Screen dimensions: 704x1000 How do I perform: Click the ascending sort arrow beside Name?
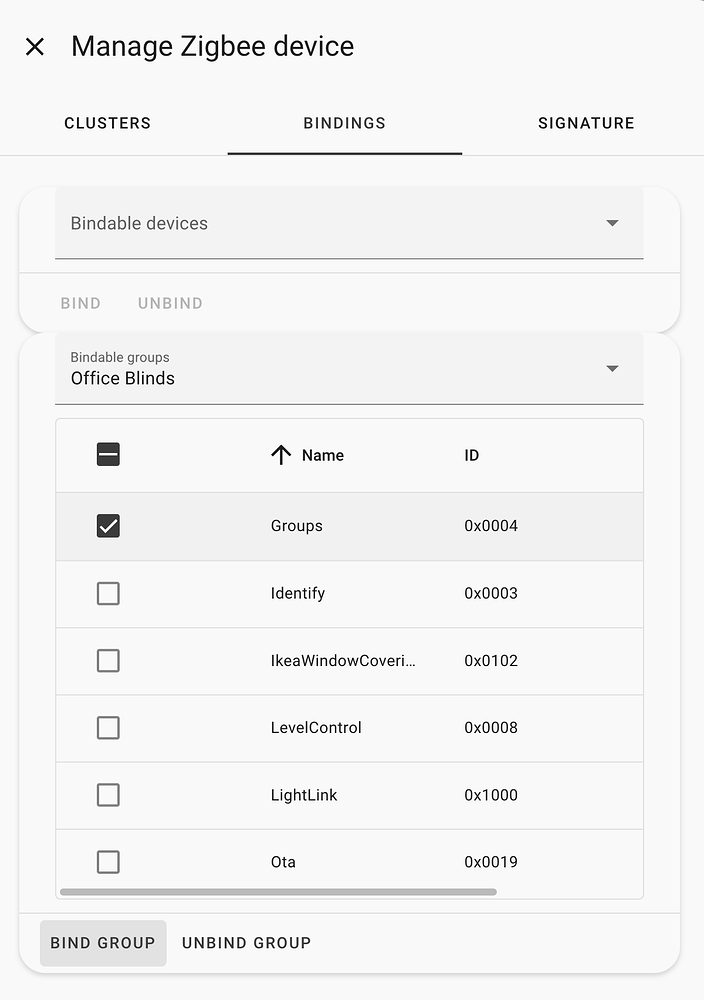tap(281, 454)
